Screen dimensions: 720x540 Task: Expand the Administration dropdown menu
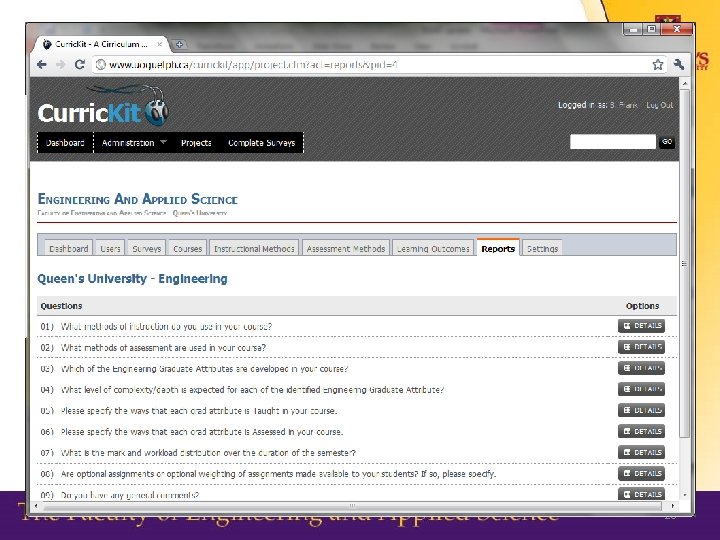(x=134, y=143)
